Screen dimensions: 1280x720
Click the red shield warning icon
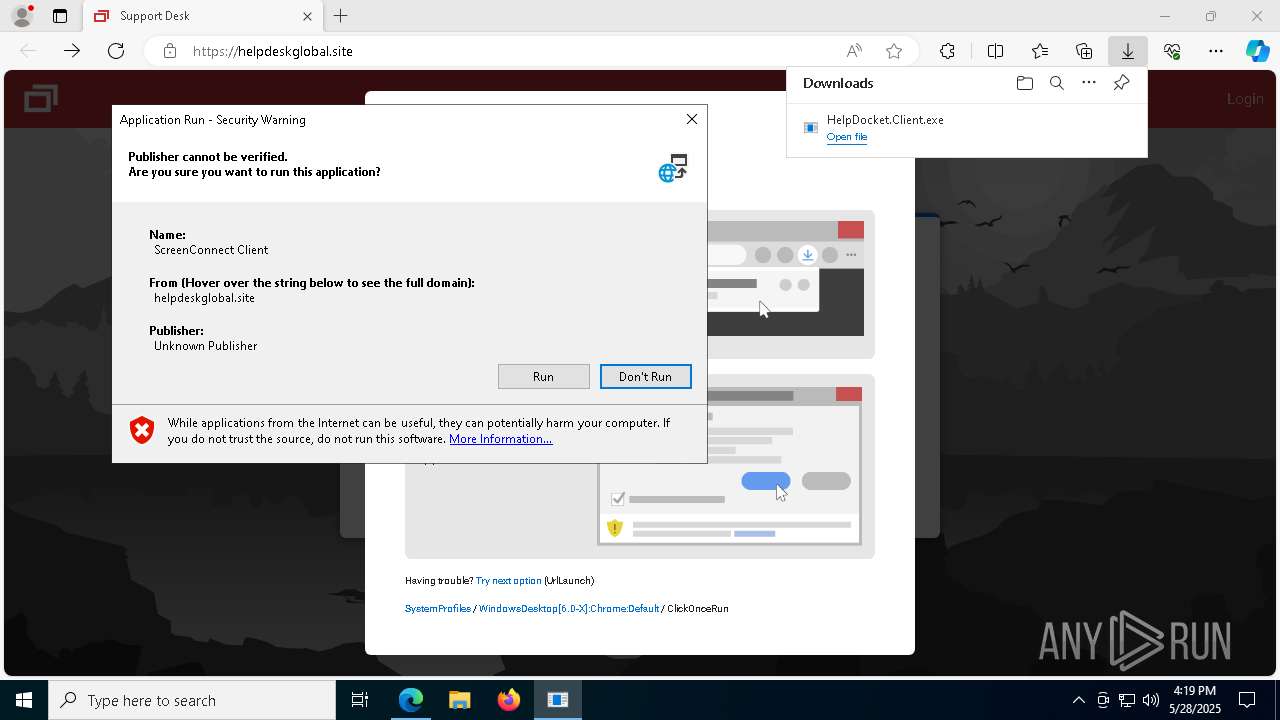(x=142, y=430)
